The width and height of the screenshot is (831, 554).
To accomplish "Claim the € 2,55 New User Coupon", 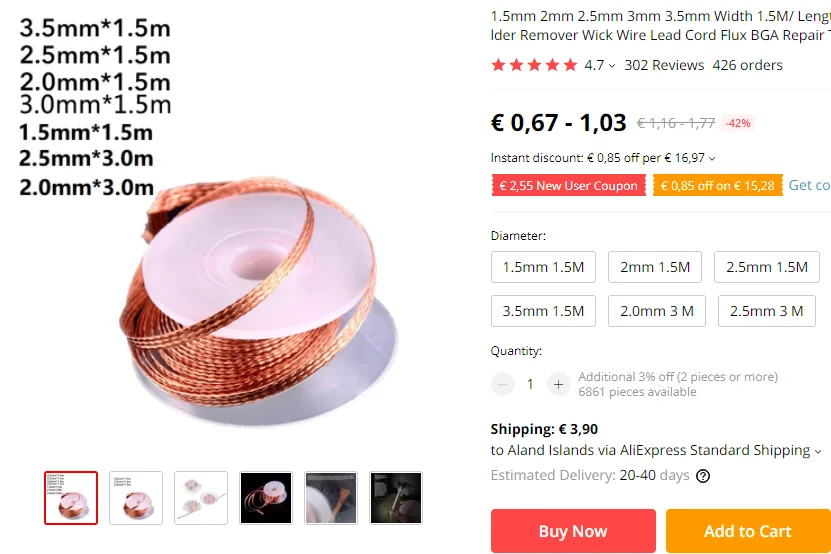I will [x=569, y=186].
